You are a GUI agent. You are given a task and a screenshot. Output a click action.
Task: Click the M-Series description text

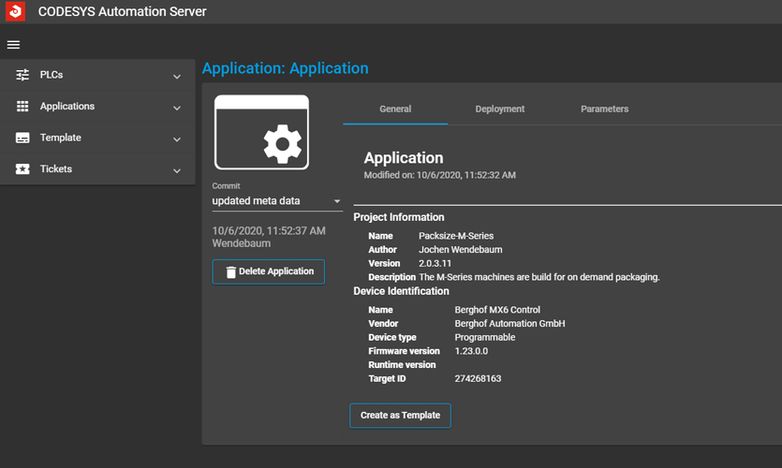point(539,277)
